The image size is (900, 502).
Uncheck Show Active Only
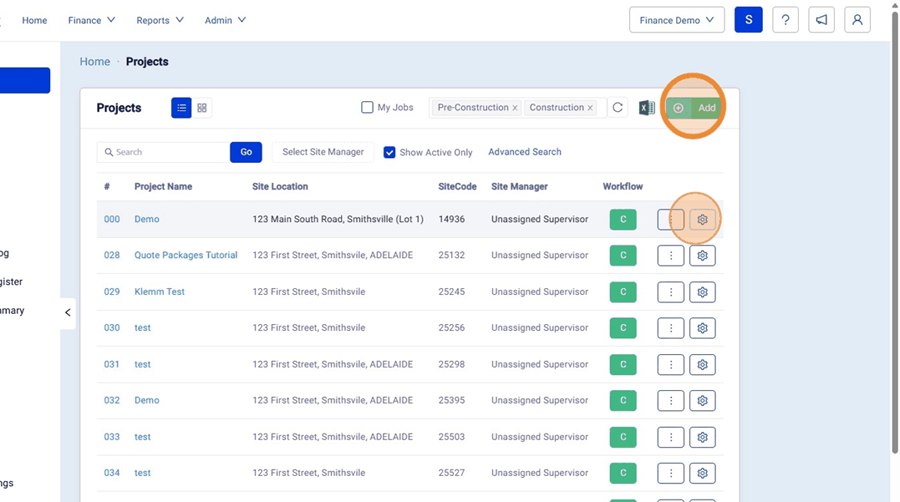390,153
